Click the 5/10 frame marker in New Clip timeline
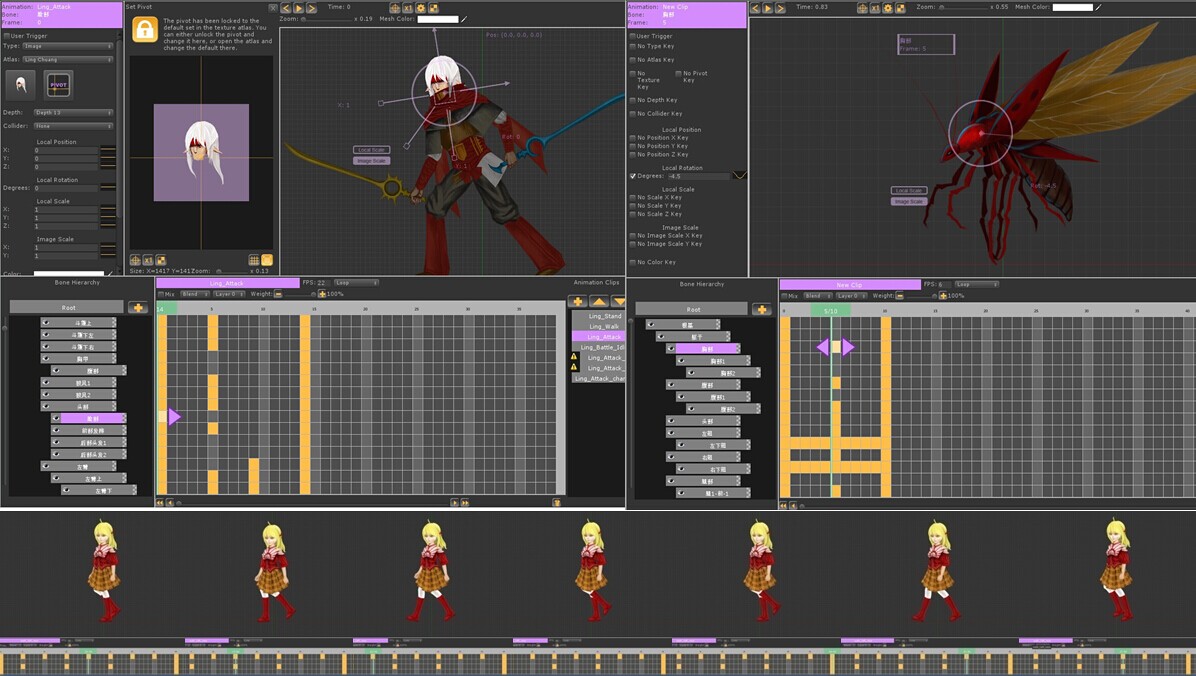Image resolution: width=1196 pixels, height=676 pixels. [831, 311]
